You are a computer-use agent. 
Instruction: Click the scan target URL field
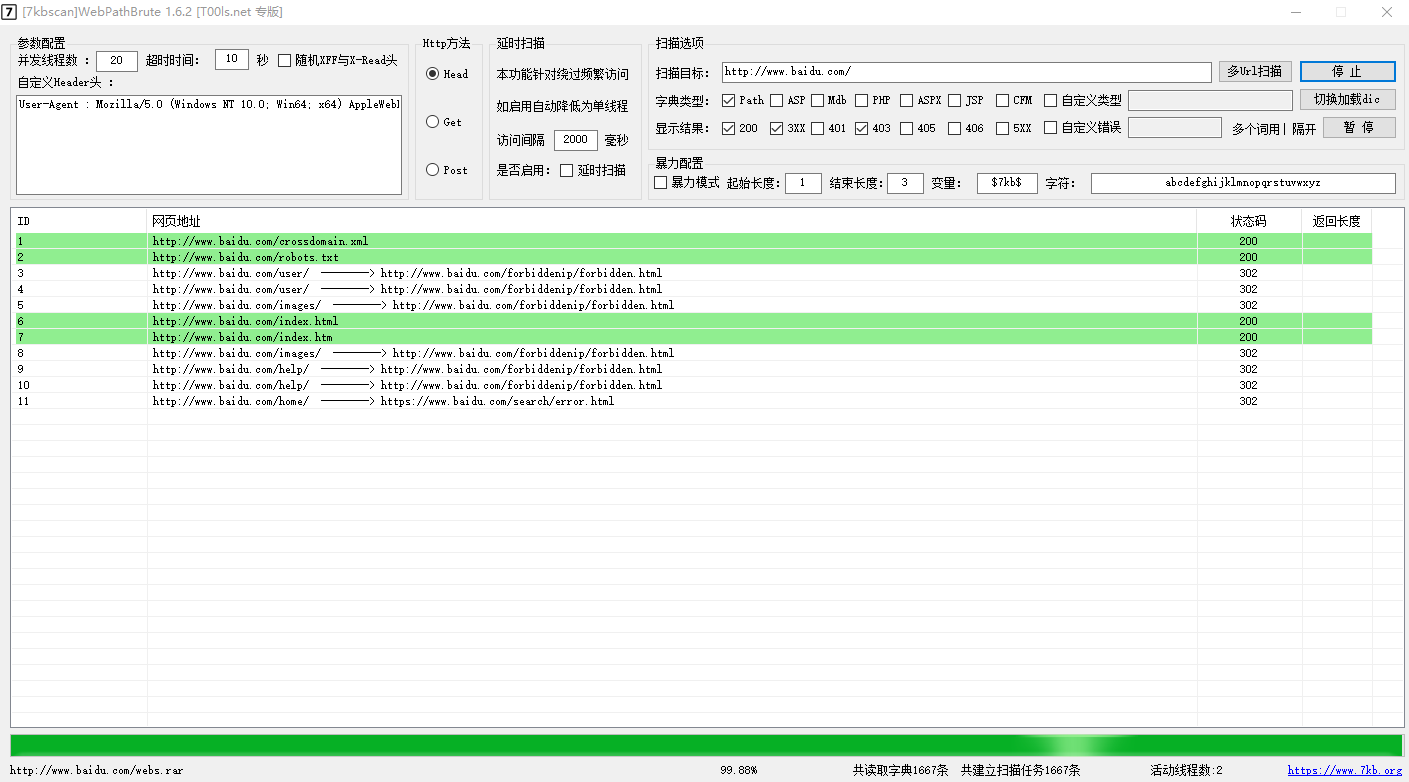coord(966,72)
